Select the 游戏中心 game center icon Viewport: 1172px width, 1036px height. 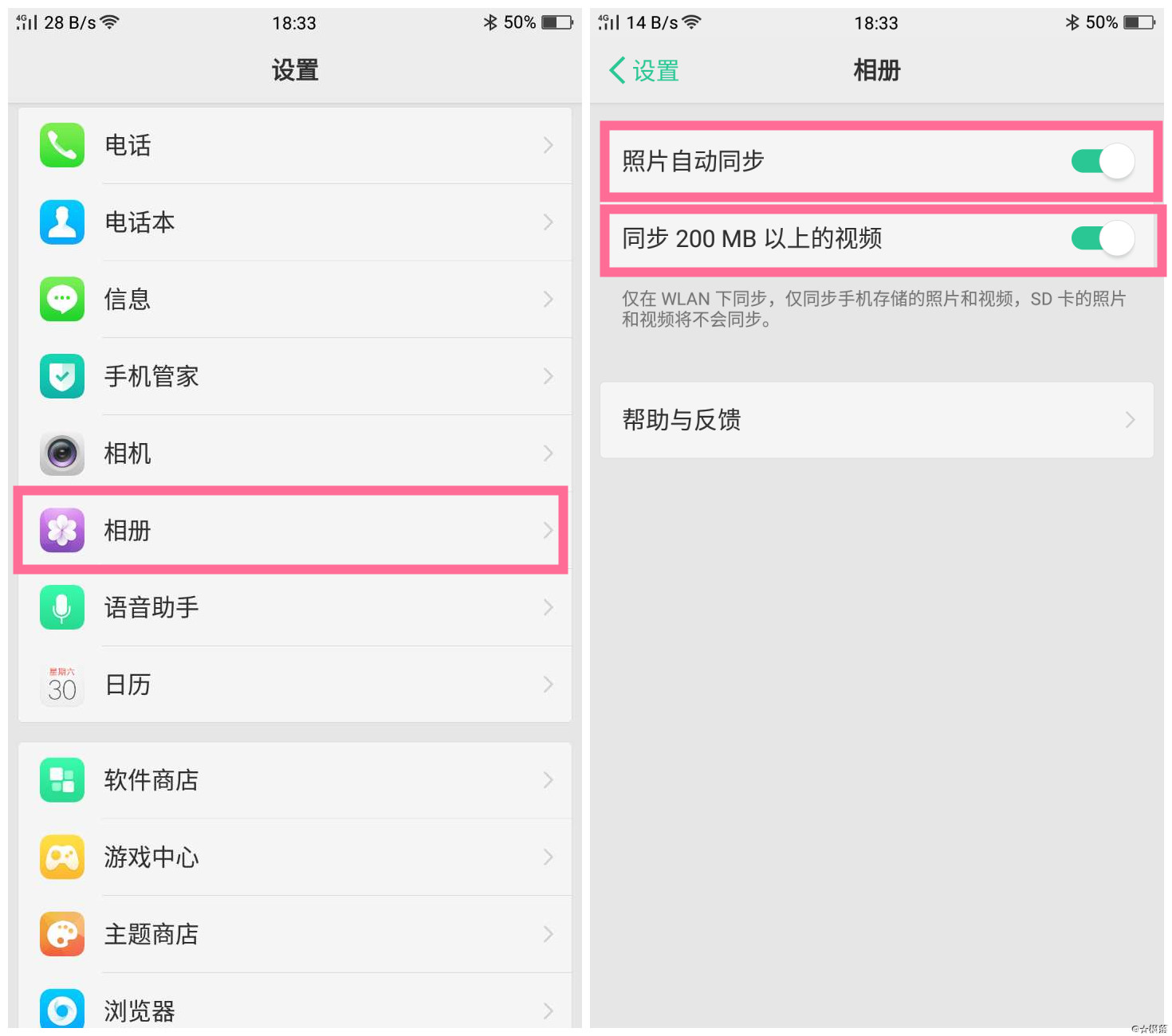(x=61, y=857)
